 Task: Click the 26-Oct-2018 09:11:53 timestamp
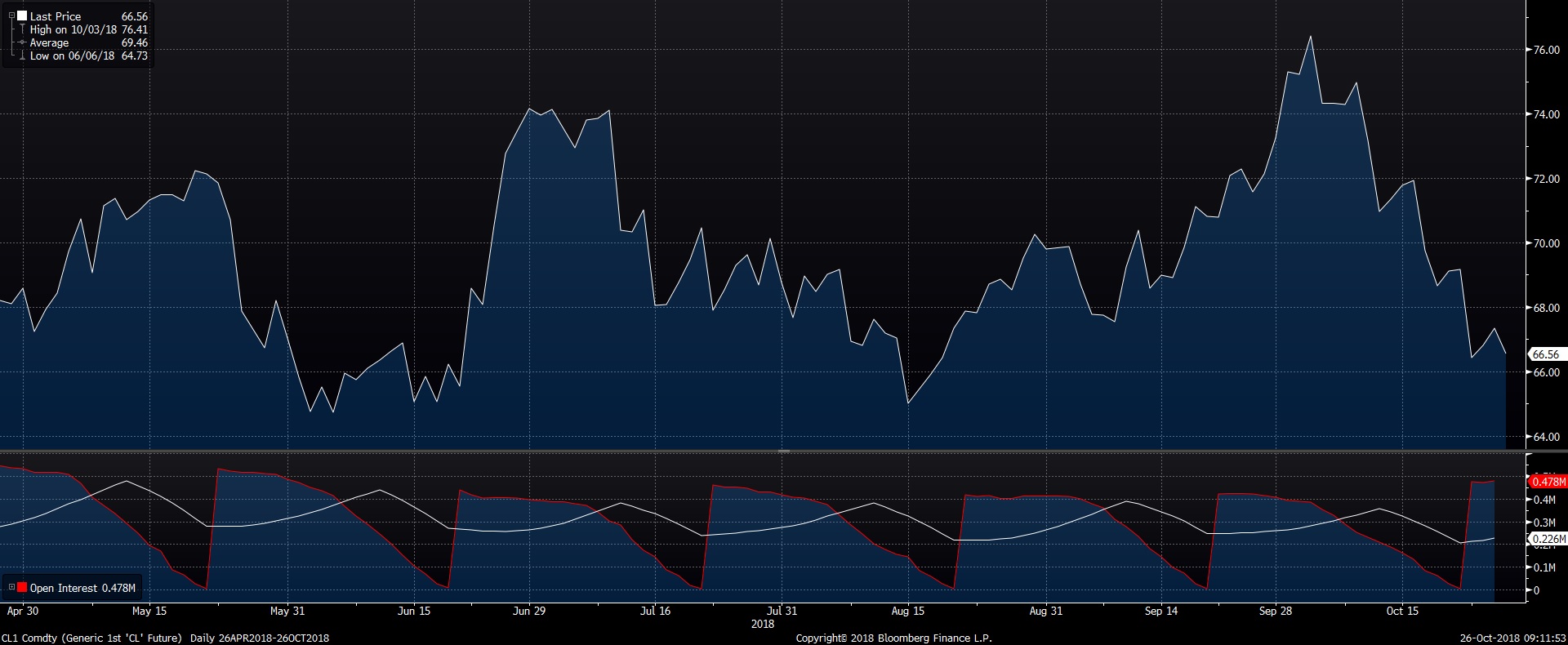1513,638
